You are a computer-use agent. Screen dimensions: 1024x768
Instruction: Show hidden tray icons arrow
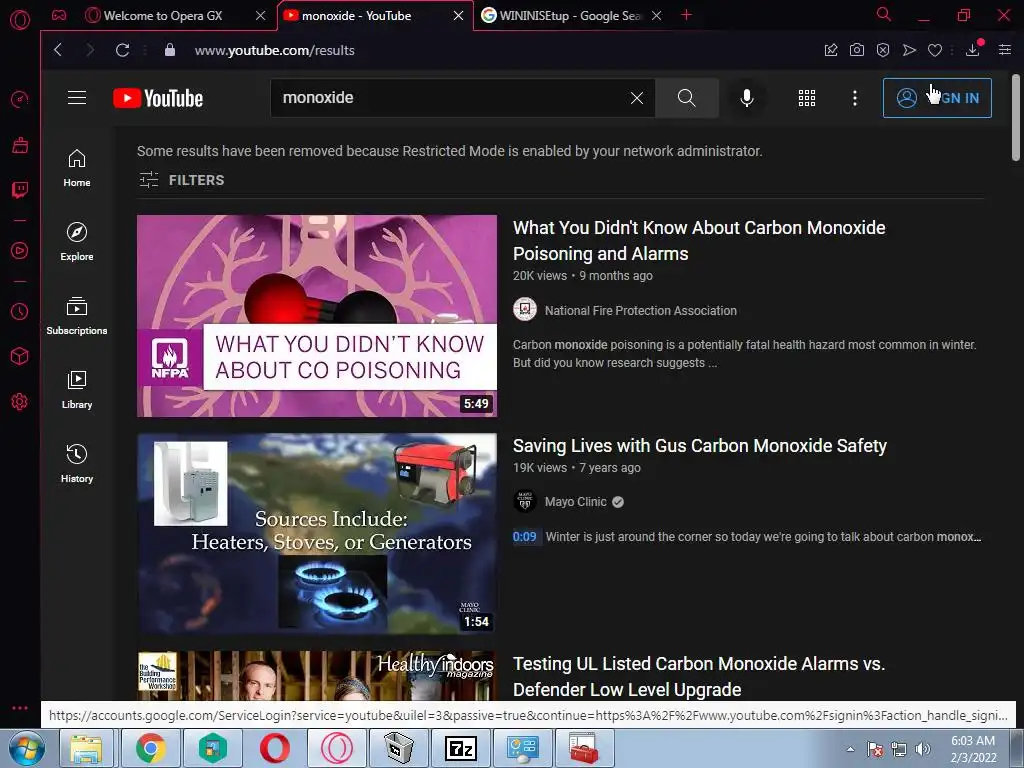(x=850, y=749)
